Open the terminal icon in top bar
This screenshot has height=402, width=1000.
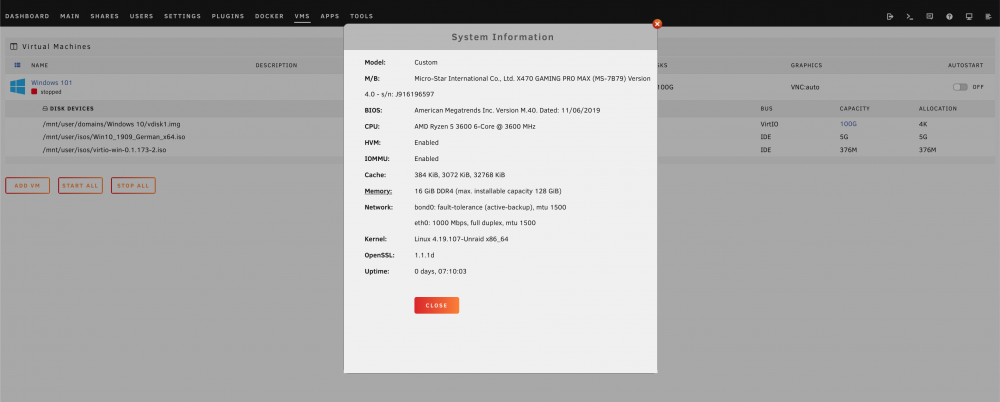pos(909,17)
